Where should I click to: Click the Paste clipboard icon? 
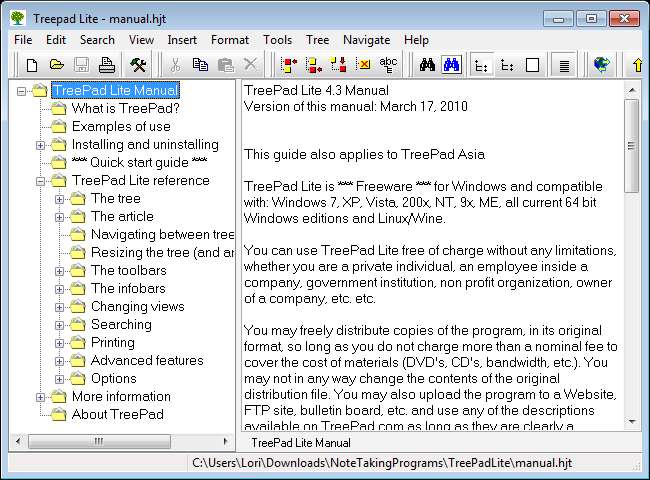click(226, 65)
